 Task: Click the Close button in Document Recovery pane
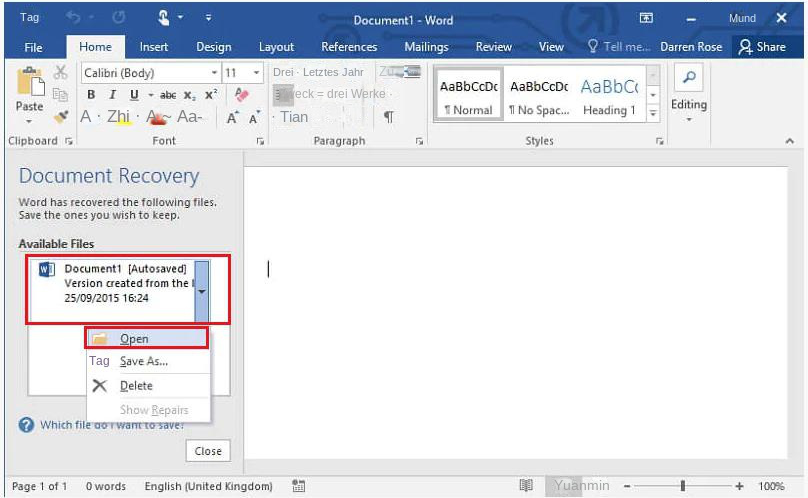(208, 451)
